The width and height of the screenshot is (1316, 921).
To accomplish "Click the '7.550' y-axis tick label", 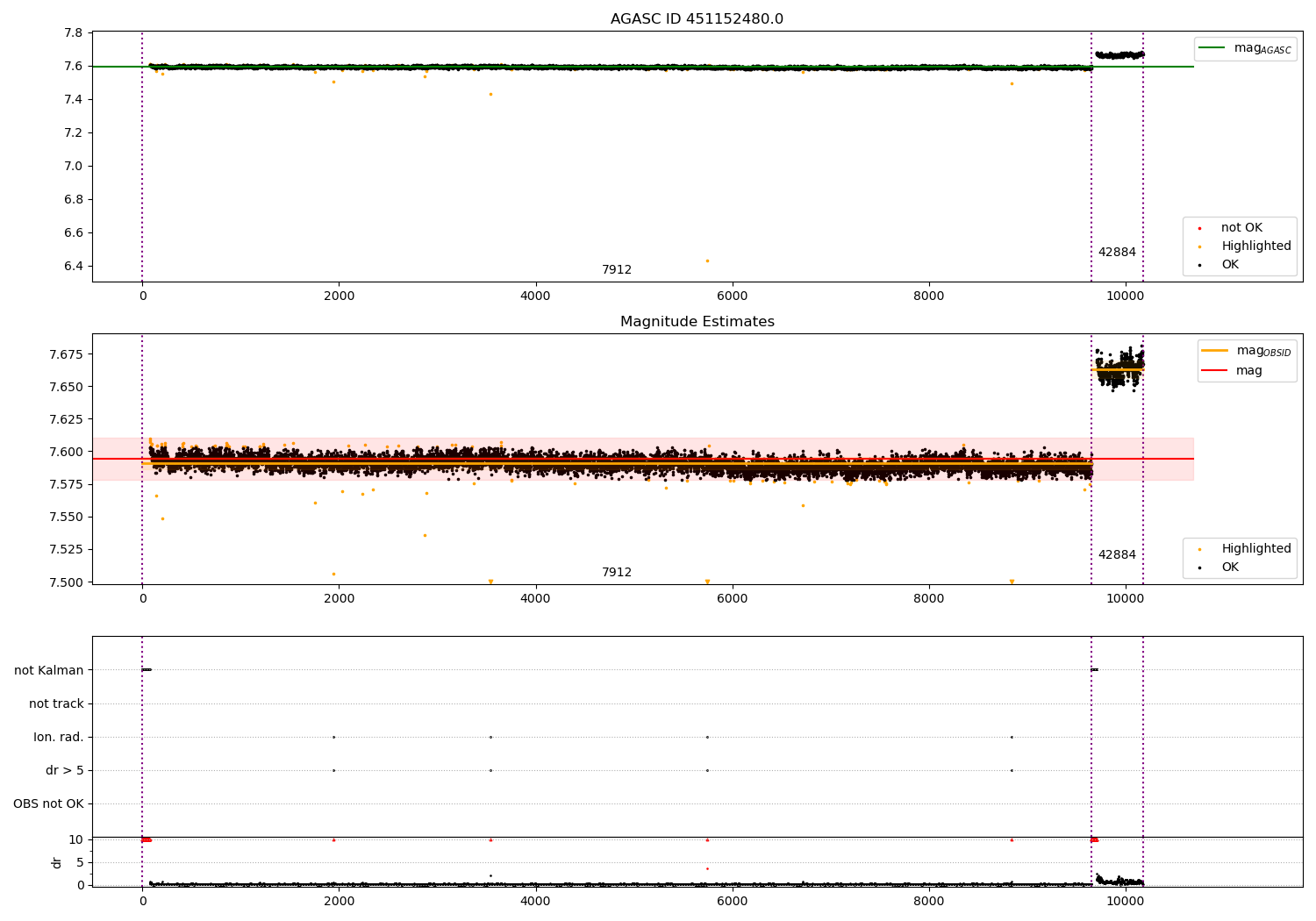I will click(67, 518).
